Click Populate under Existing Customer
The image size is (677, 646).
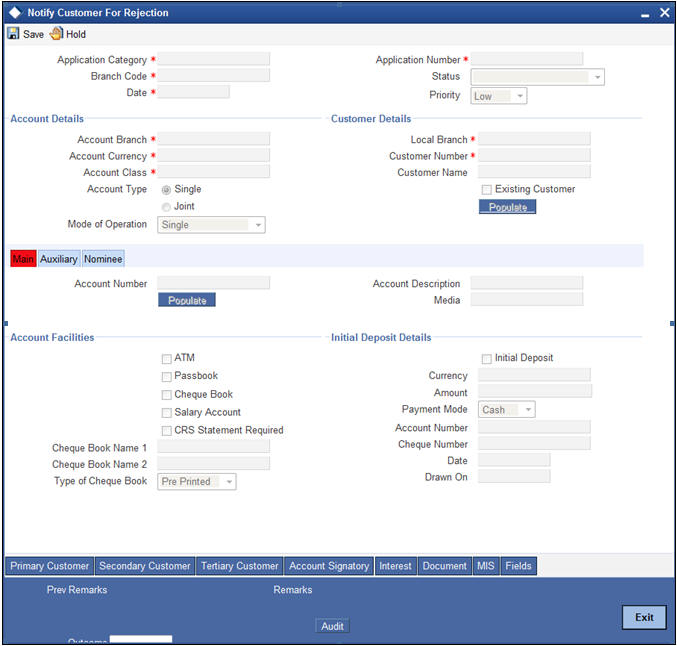[508, 207]
